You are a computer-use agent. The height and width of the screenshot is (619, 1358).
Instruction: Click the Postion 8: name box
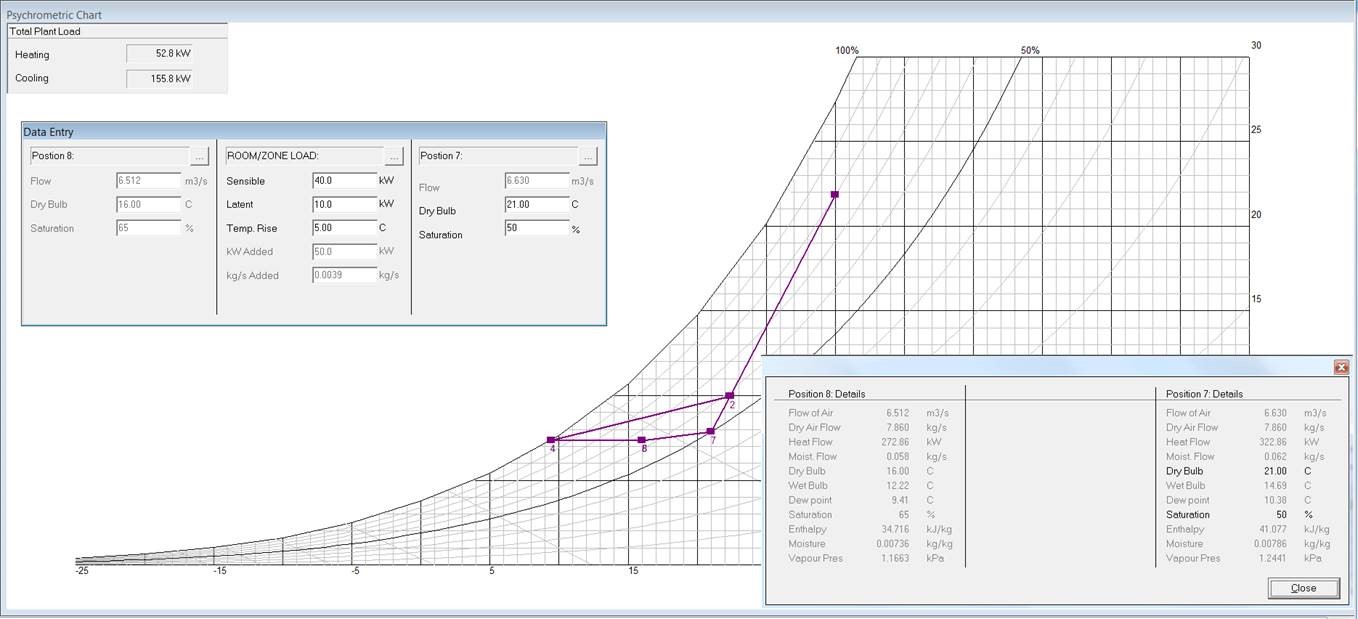[x=108, y=156]
